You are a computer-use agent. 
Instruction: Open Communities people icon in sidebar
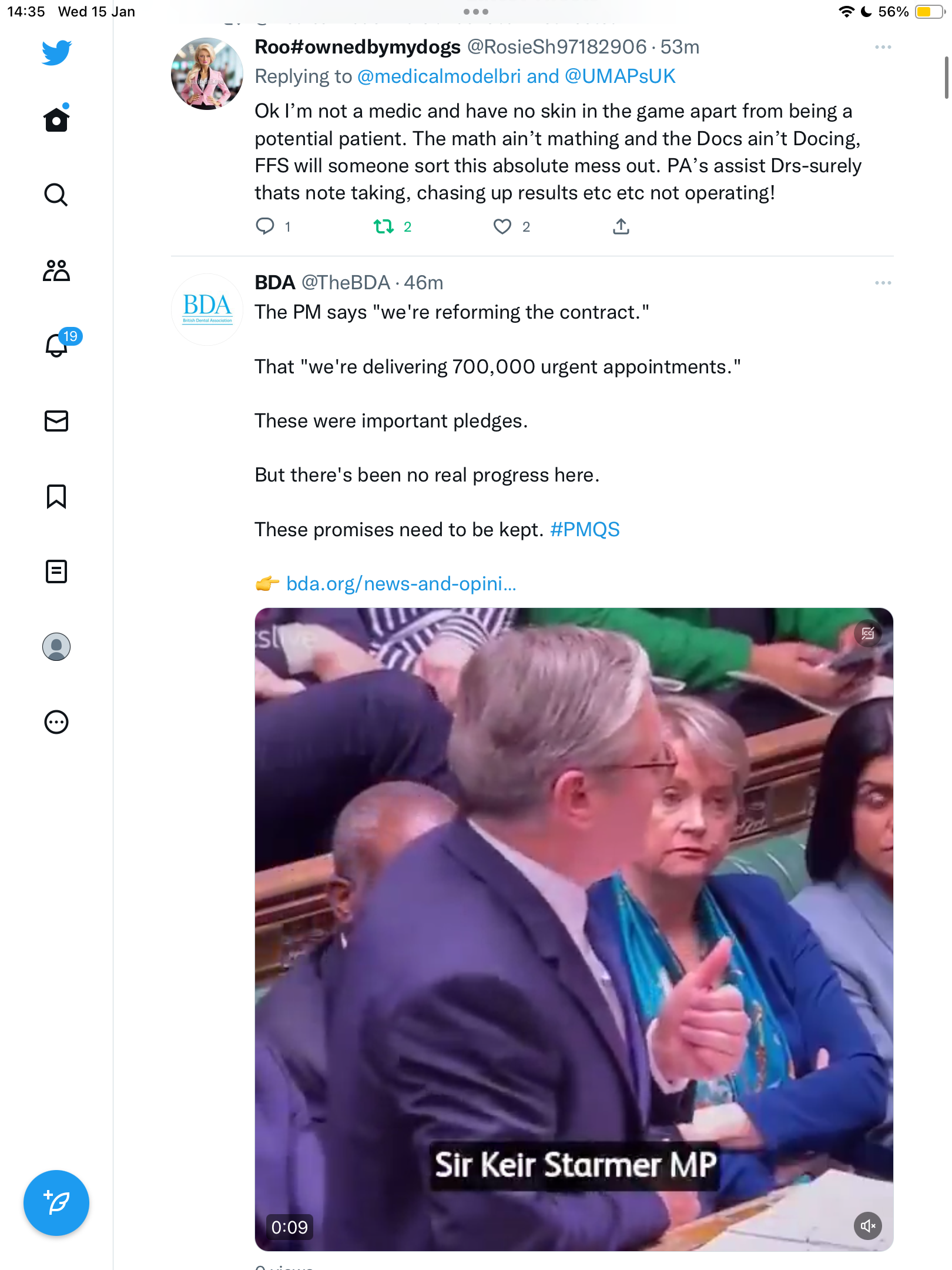pos(56,270)
